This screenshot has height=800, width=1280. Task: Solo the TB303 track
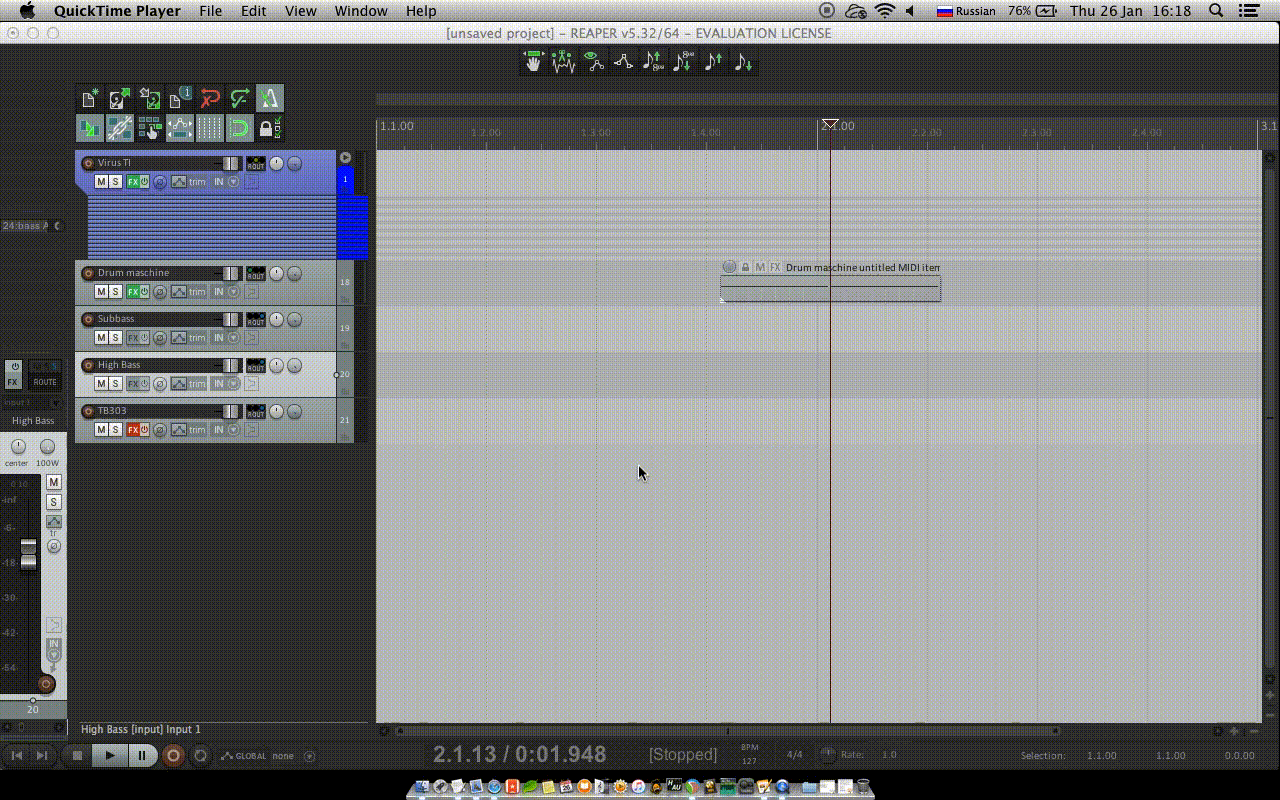coord(115,430)
